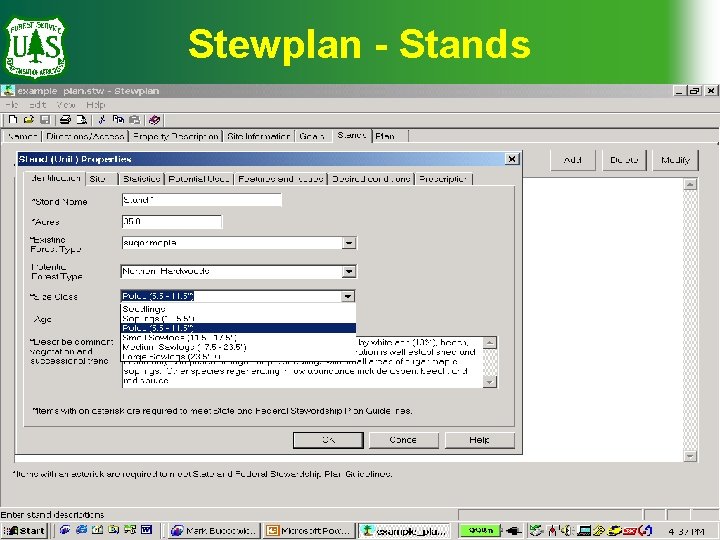Image resolution: width=720 pixels, height=540 pixels.
Task: Open the Potential Uses tab
Action: coord(199,179)
